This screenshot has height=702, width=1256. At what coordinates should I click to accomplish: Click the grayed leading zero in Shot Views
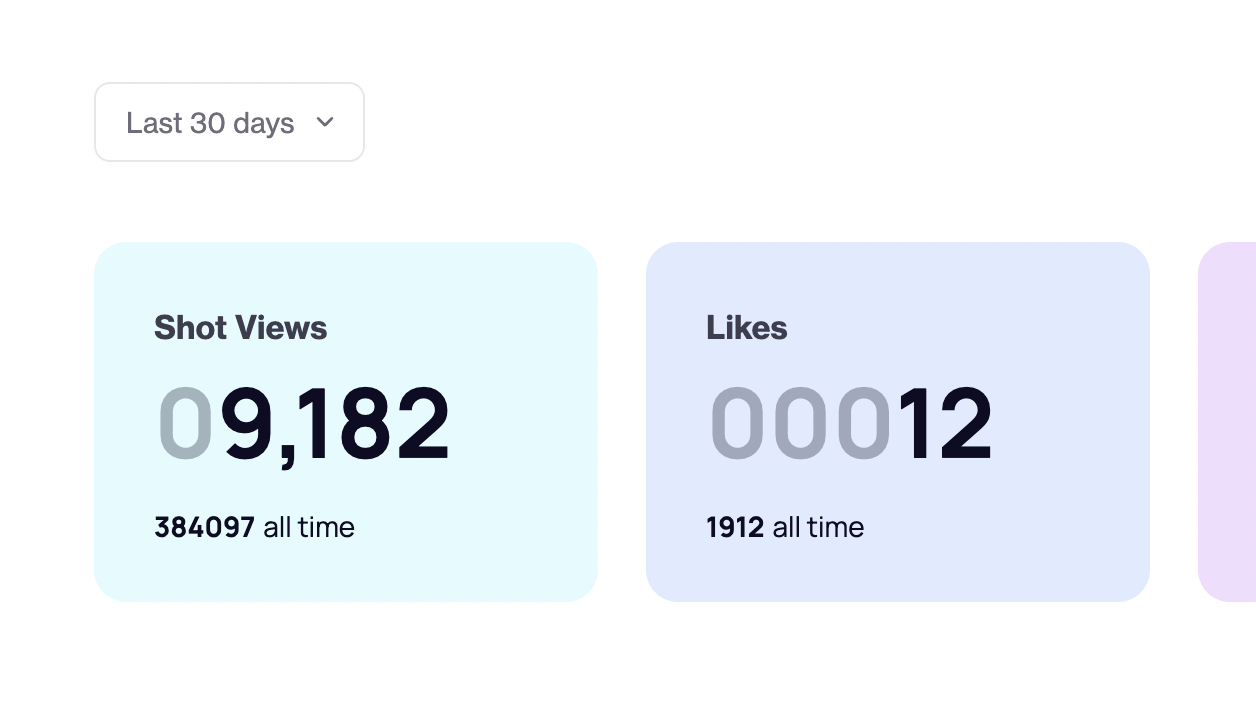coord(186,424)
